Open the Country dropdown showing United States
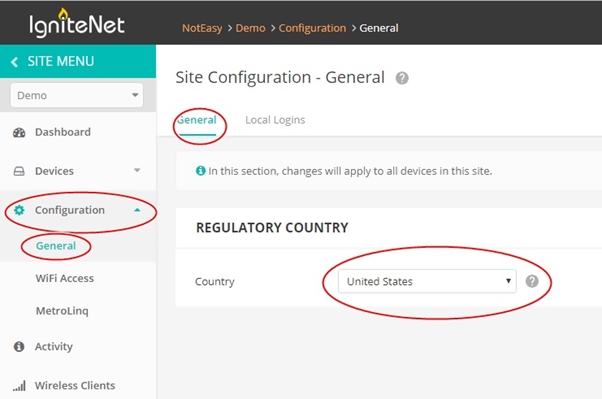Viewport: 602px width, 399px height. pyautogui.click(x=427, y=281)
